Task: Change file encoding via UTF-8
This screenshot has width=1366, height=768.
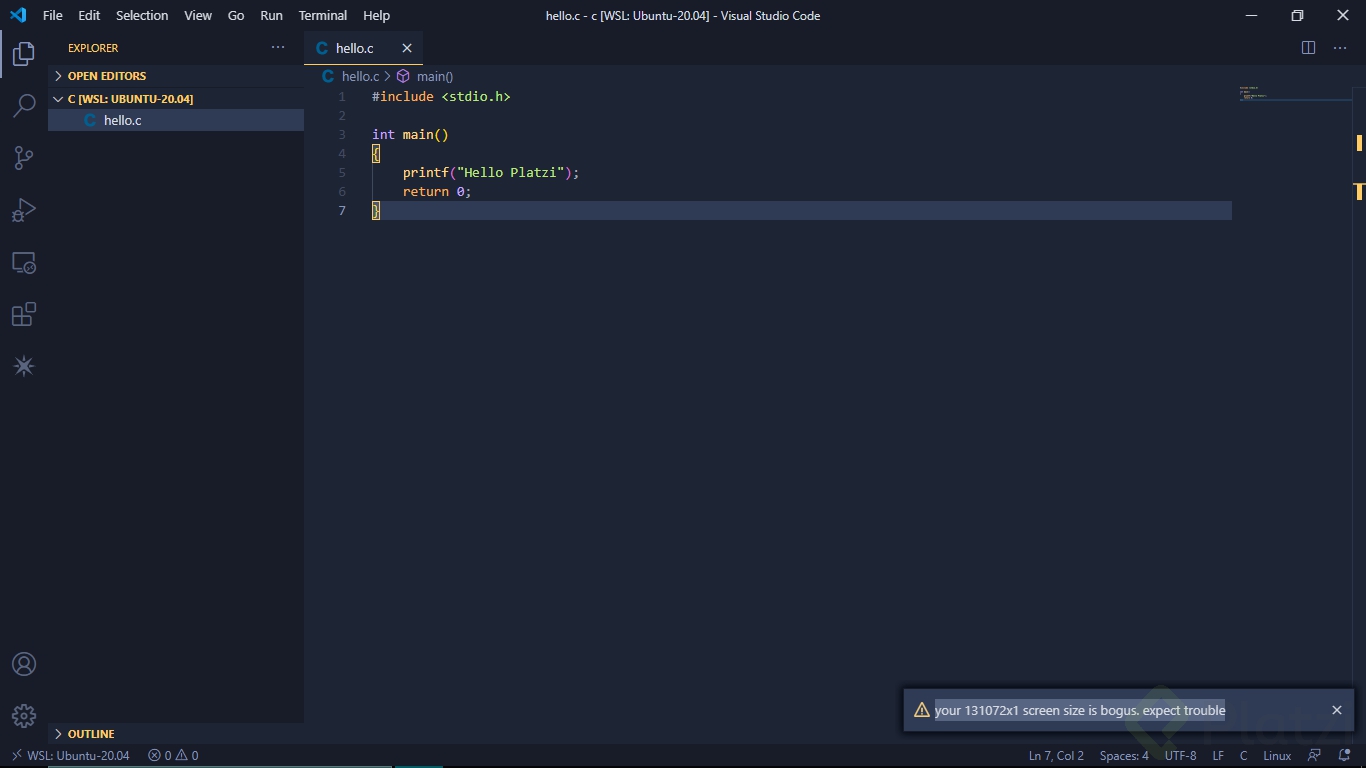Action: coord(1180,756)
